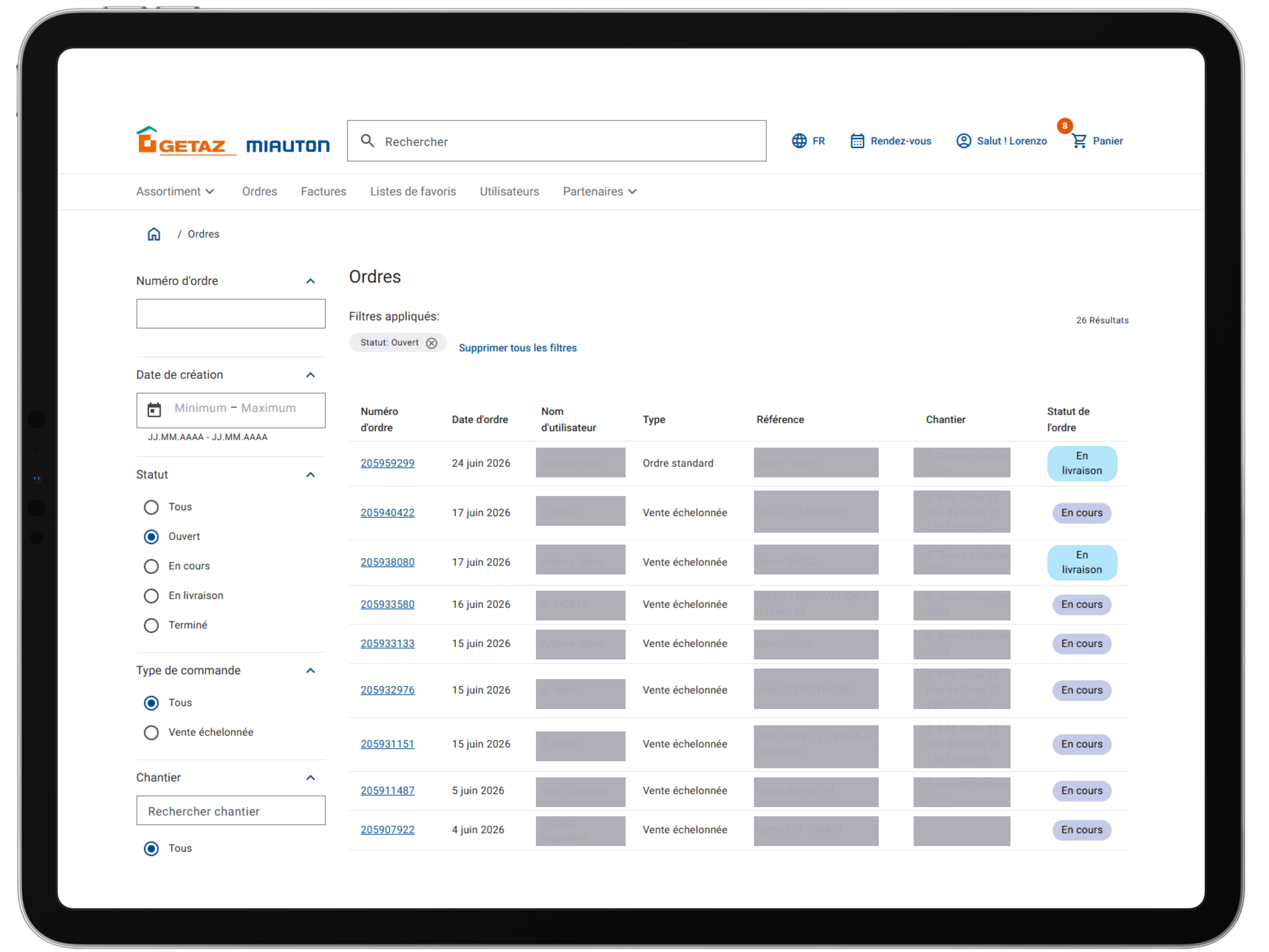Click En livraison status of order 205938080

point(1082,562)
